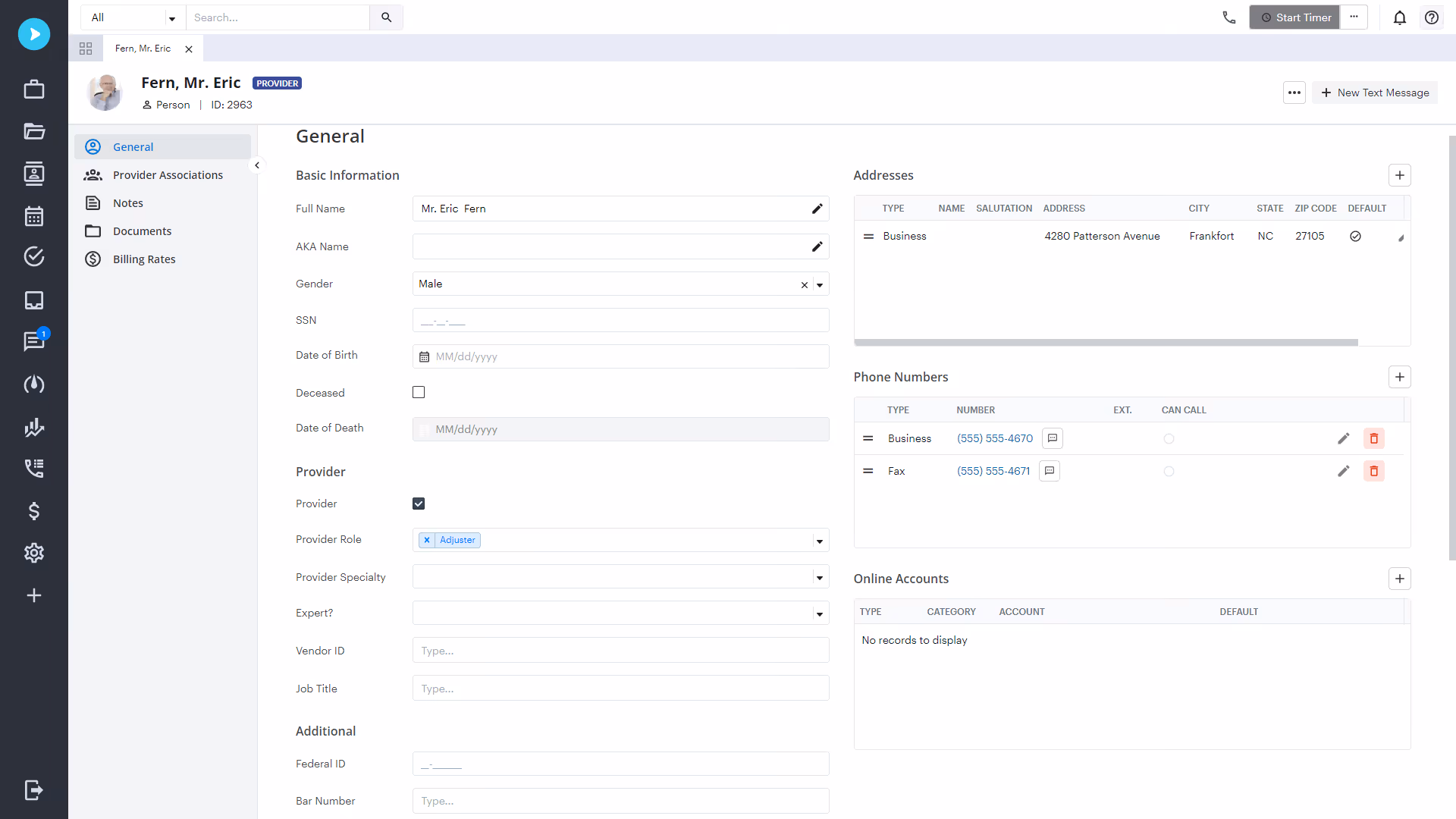This screenshot has height=819, width=1456.
Task: Open the briefcase icon in the sidebar
Action: click(34, 89)
